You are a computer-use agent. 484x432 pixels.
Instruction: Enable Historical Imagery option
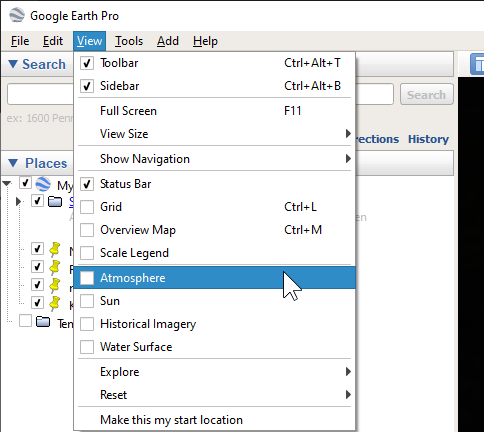pos(215,324)
